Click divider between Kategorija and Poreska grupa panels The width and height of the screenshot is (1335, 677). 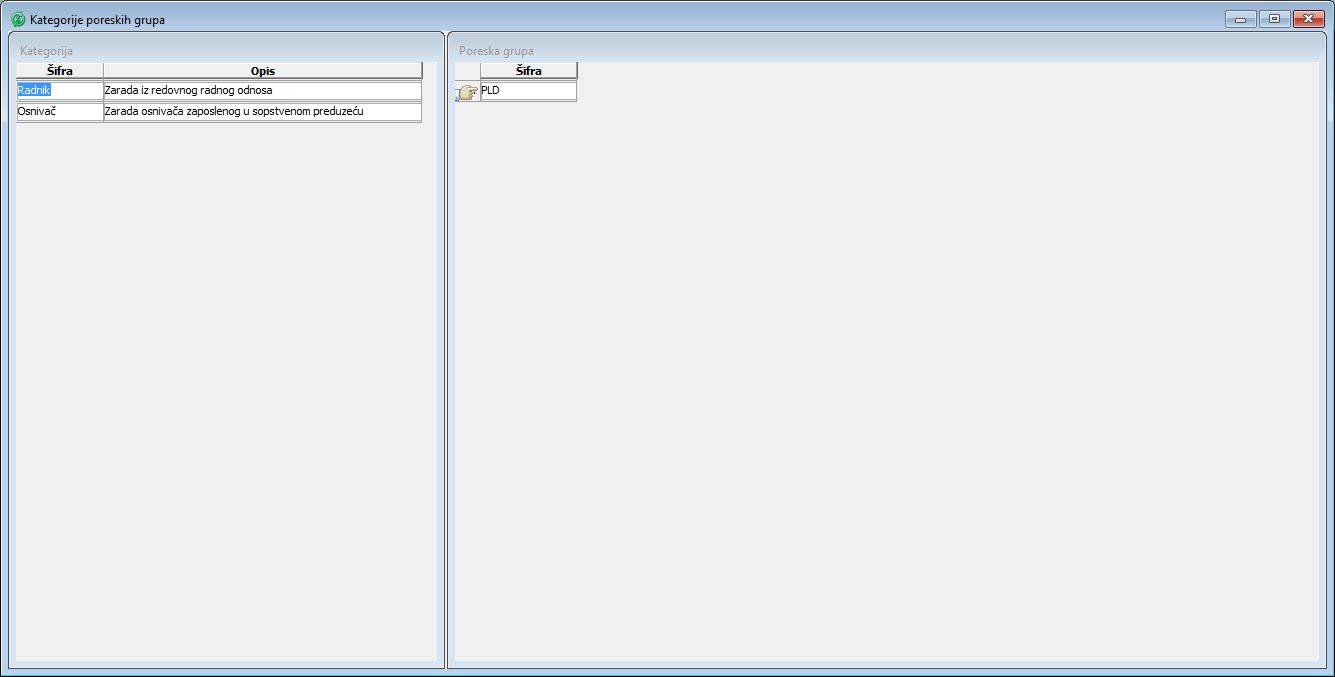[x=446, y=350]
